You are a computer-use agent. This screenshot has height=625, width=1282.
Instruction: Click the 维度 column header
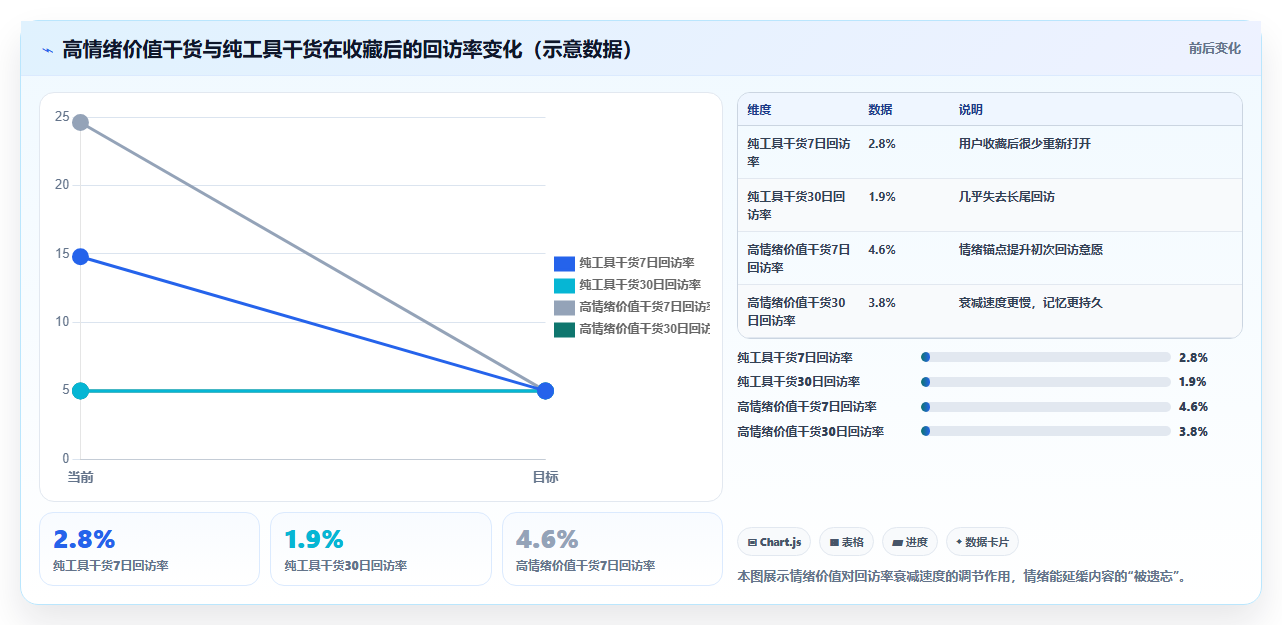point(759,109)
